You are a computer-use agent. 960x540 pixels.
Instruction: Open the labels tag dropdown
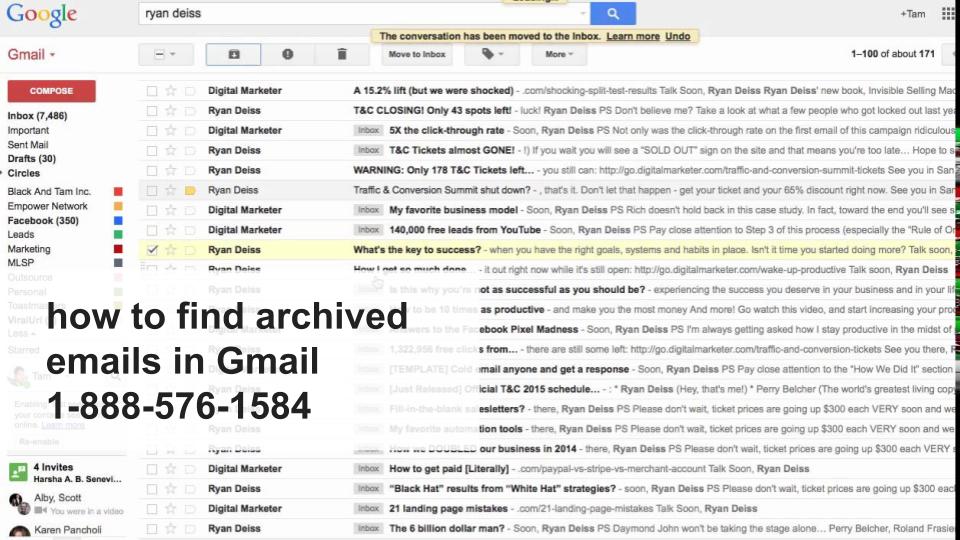492,54
